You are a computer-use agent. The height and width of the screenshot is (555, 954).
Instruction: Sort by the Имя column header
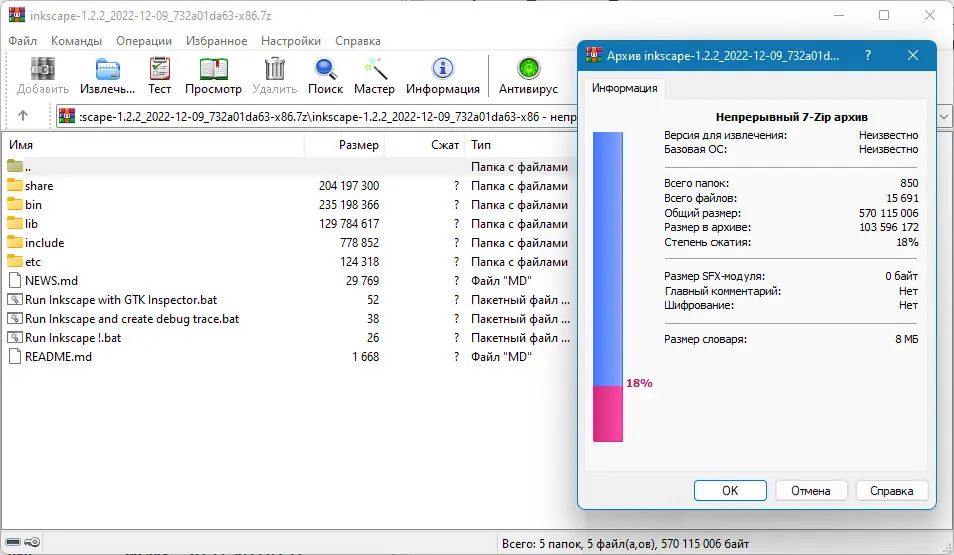(x=152, y=145)
